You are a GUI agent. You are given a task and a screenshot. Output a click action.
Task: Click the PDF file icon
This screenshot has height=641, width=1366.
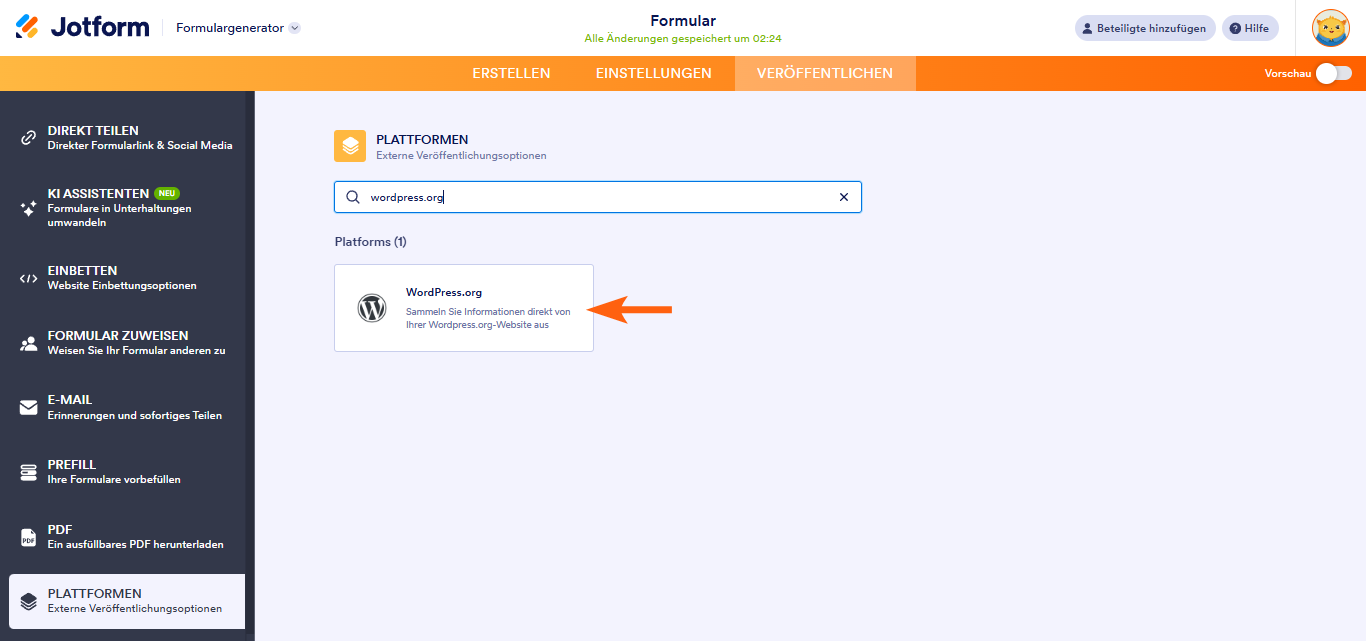pos(29,537)
